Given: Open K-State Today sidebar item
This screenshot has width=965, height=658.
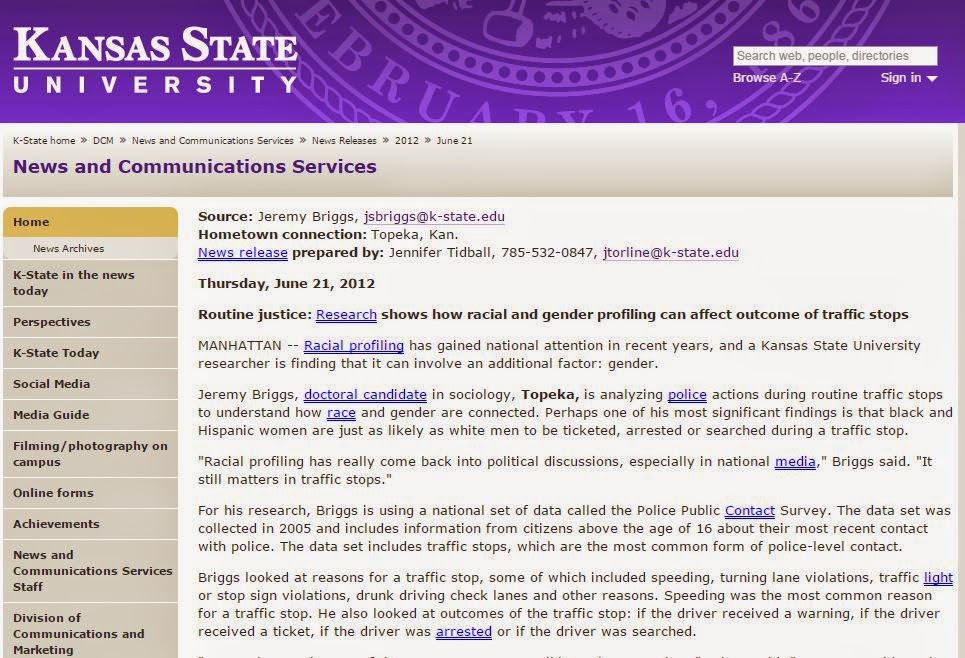Looking at the screenshot, I should 90,353.
